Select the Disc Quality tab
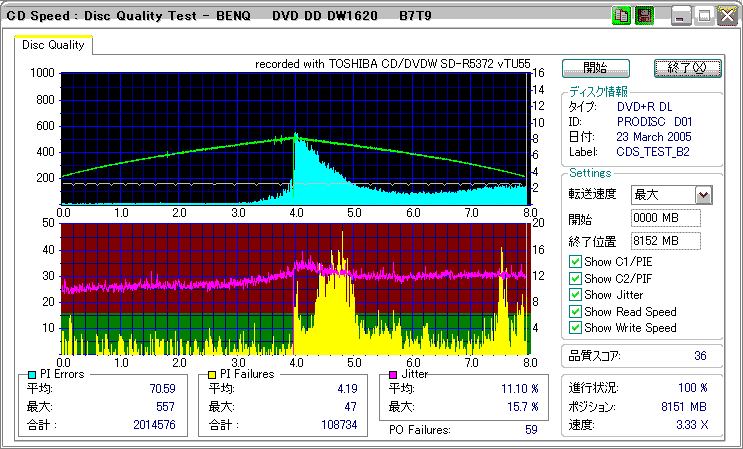Screen dimensions: 743x449 (54, 45)
